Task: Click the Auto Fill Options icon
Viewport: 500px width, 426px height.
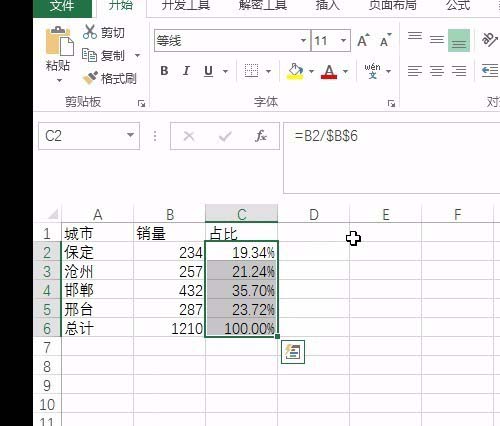Action: [293, 352]
